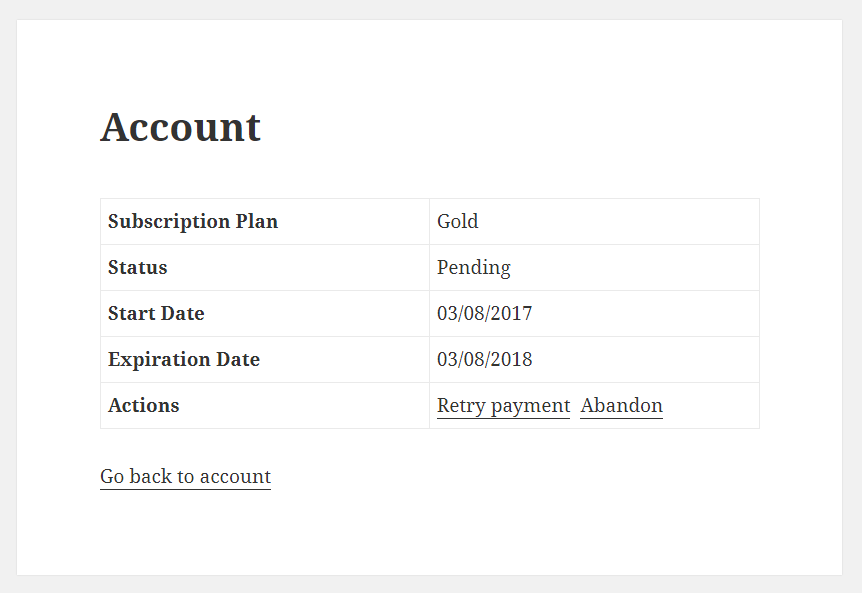Select the Actions row label
This screenshot has width=862, height=593.
pyautogui.click(x=143, y=406)
